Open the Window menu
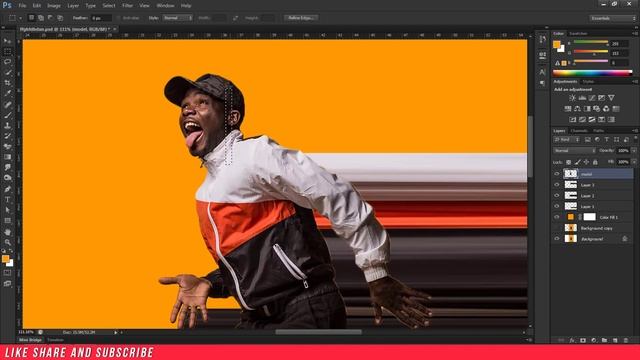Viewport: 640px width, 360px height. [165, 6]
